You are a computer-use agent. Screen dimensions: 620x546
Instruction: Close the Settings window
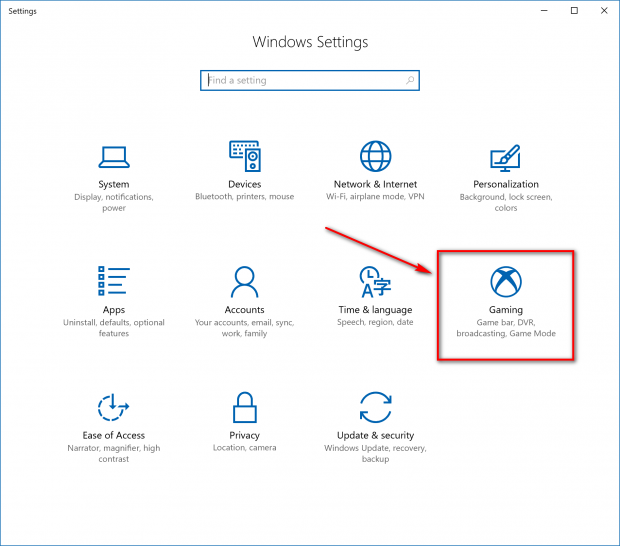click(602, 11)
